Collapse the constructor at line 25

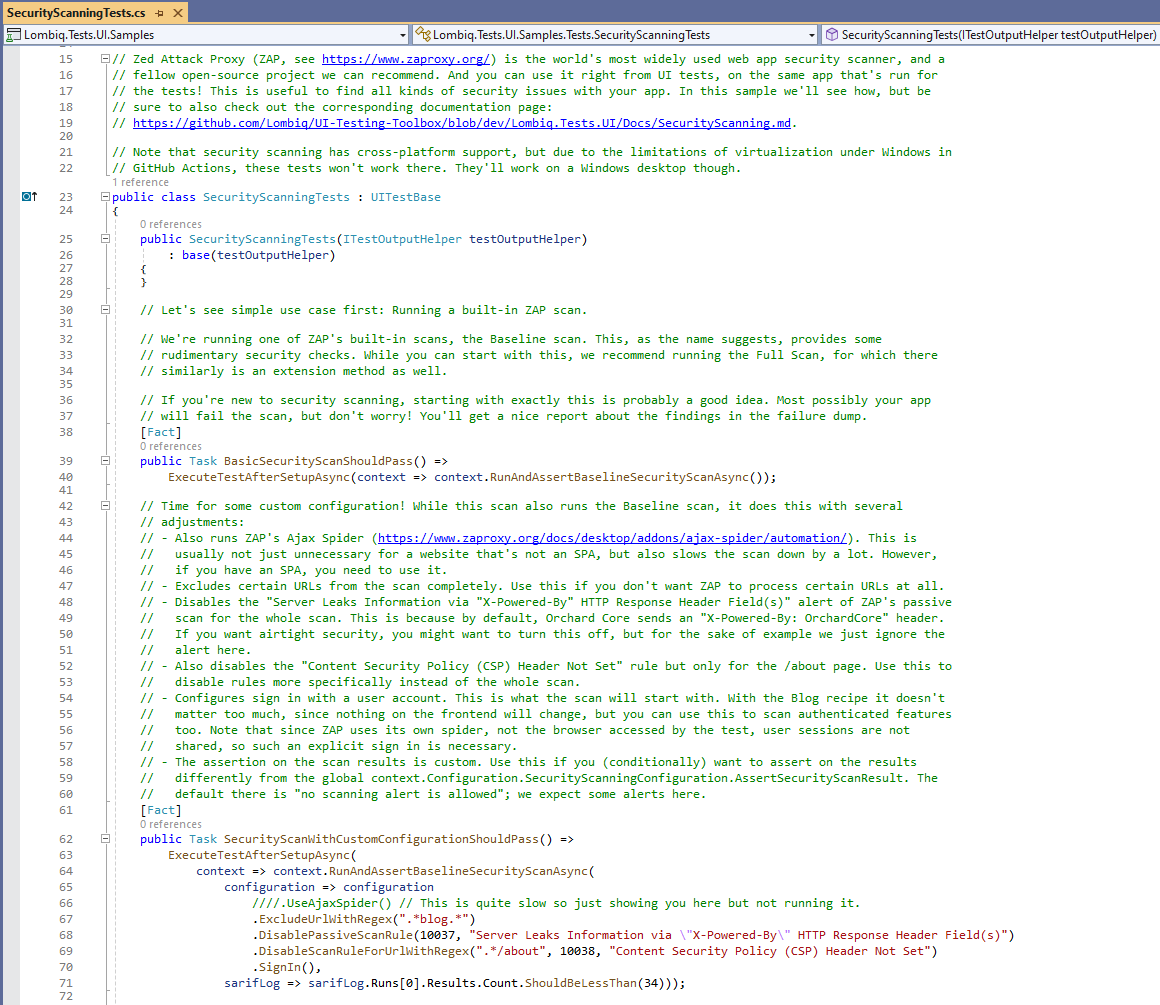point(105,239)
